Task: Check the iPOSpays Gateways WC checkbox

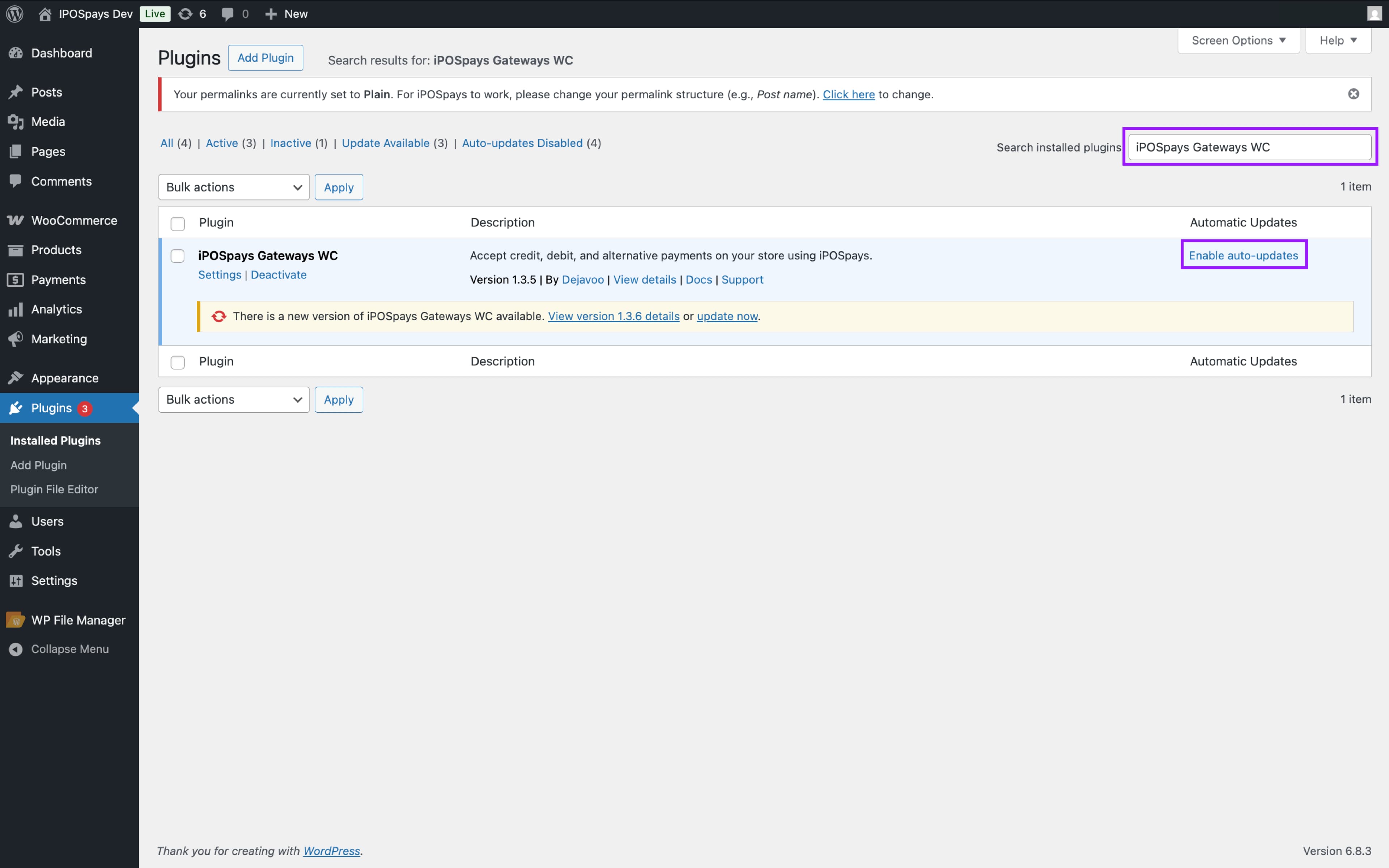Action: click(x=177, y=256)
